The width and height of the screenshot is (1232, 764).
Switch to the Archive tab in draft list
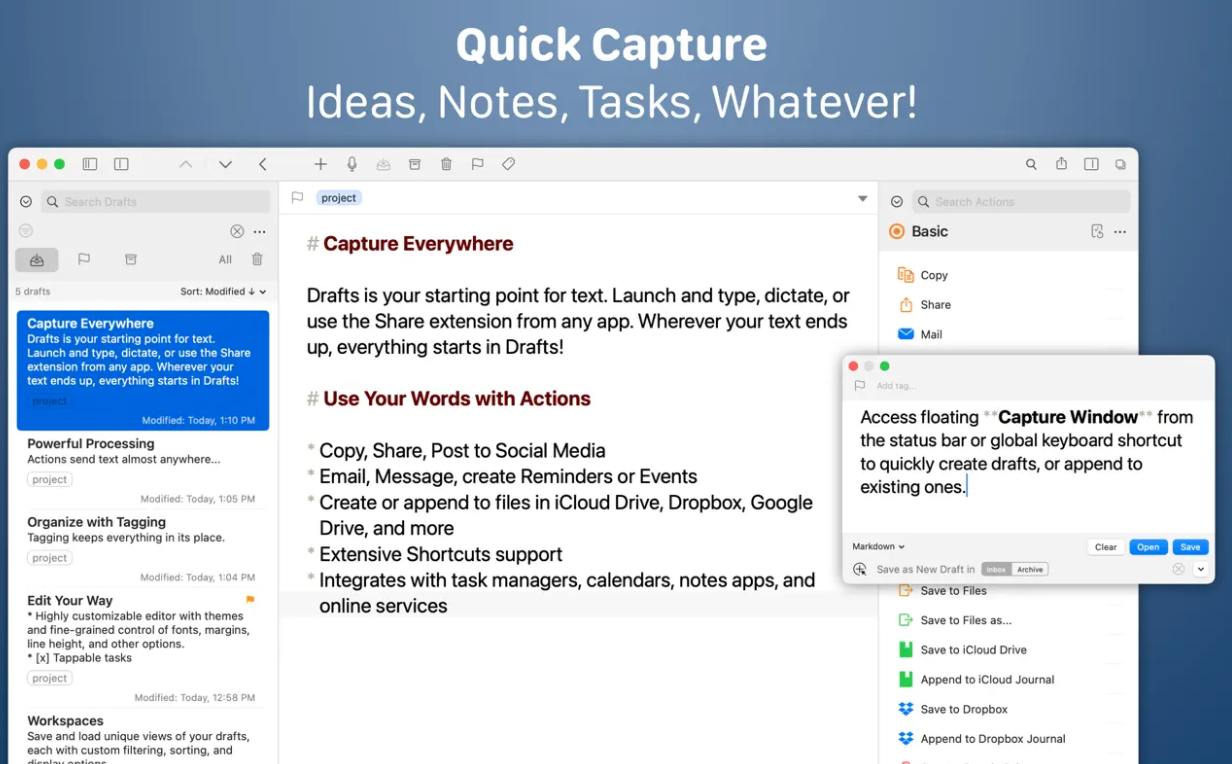point(131,259)
